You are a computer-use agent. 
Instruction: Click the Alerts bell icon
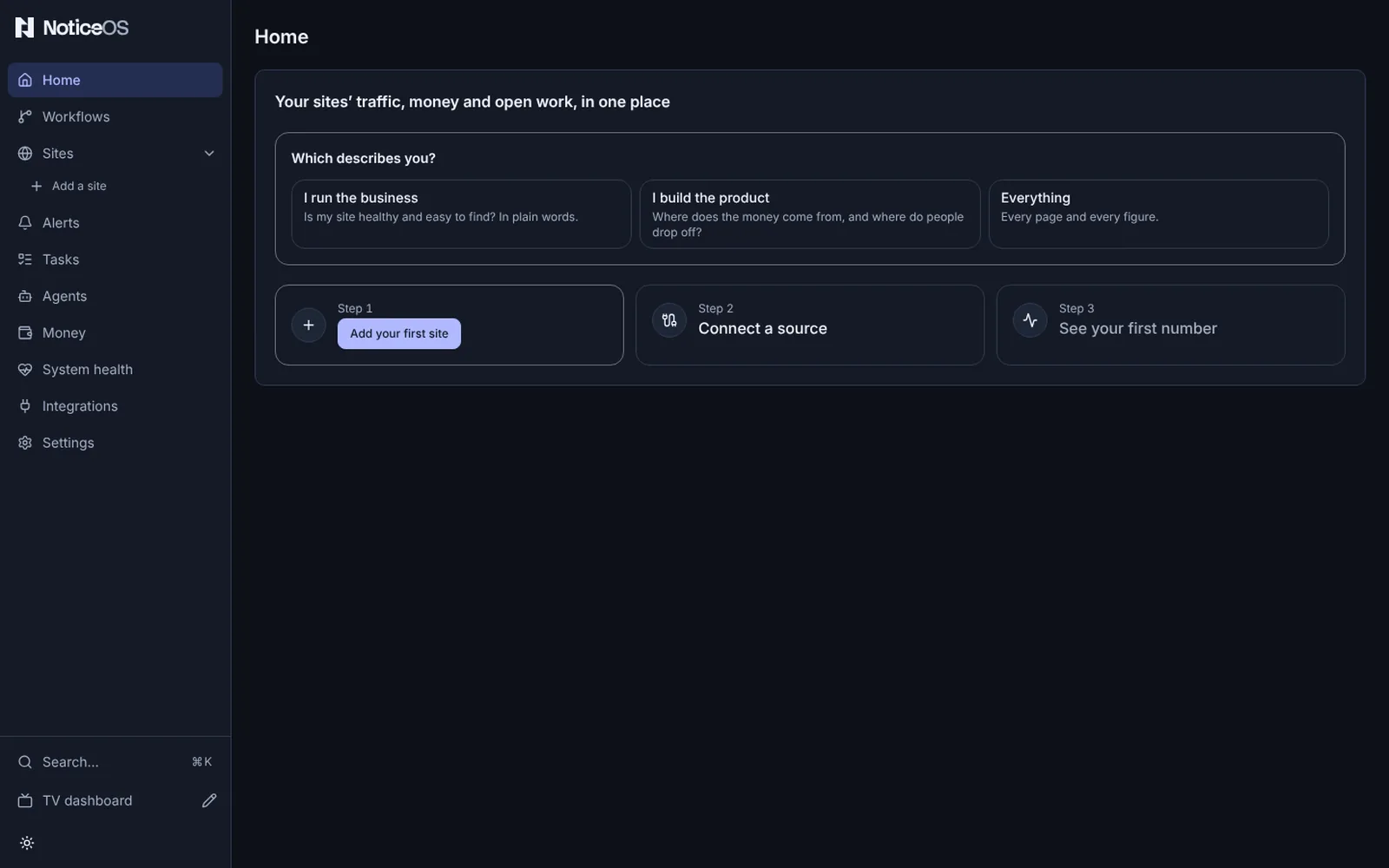tap(25, 223)
